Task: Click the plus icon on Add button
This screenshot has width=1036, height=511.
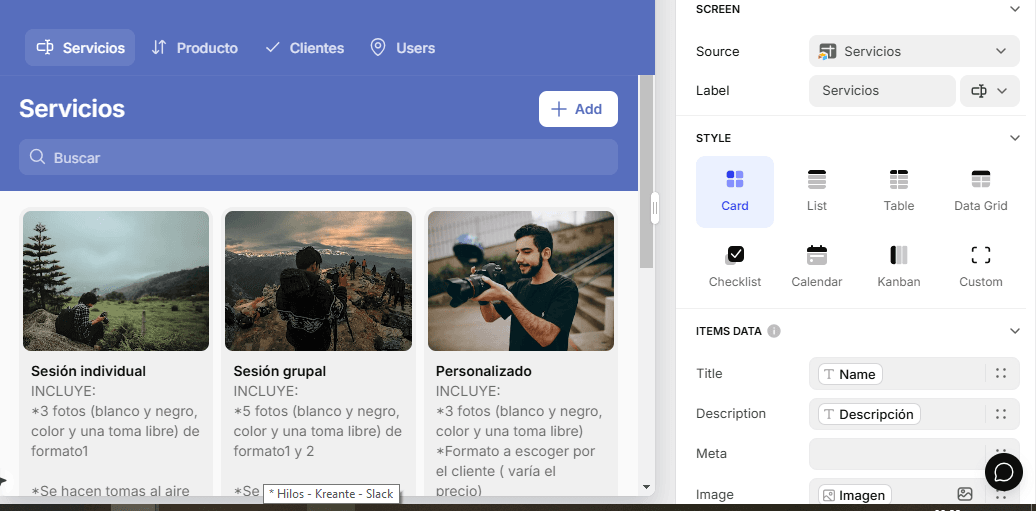Action: click(x=559, y=109)
